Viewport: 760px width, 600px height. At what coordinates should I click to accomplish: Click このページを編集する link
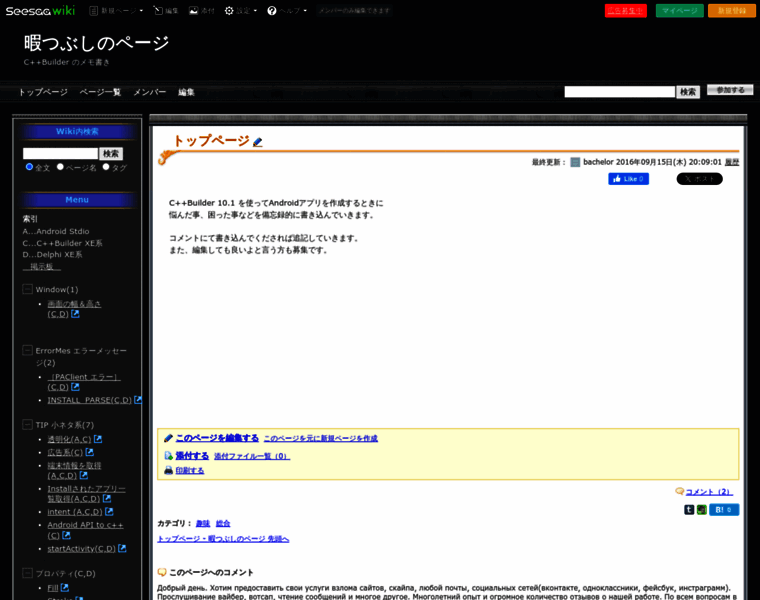tap(217, 438)
